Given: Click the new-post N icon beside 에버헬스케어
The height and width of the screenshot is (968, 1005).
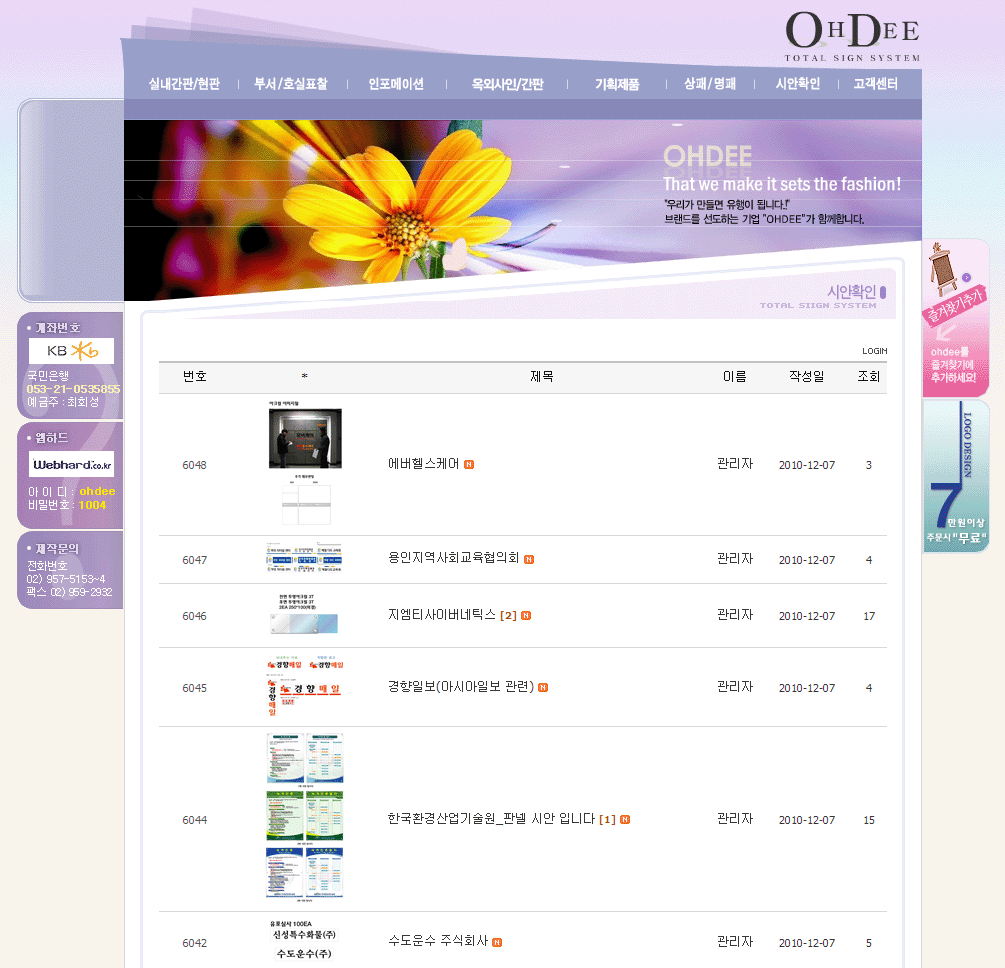Looking at the screenshot, I should pyautogui.click(x=469, y=464).
